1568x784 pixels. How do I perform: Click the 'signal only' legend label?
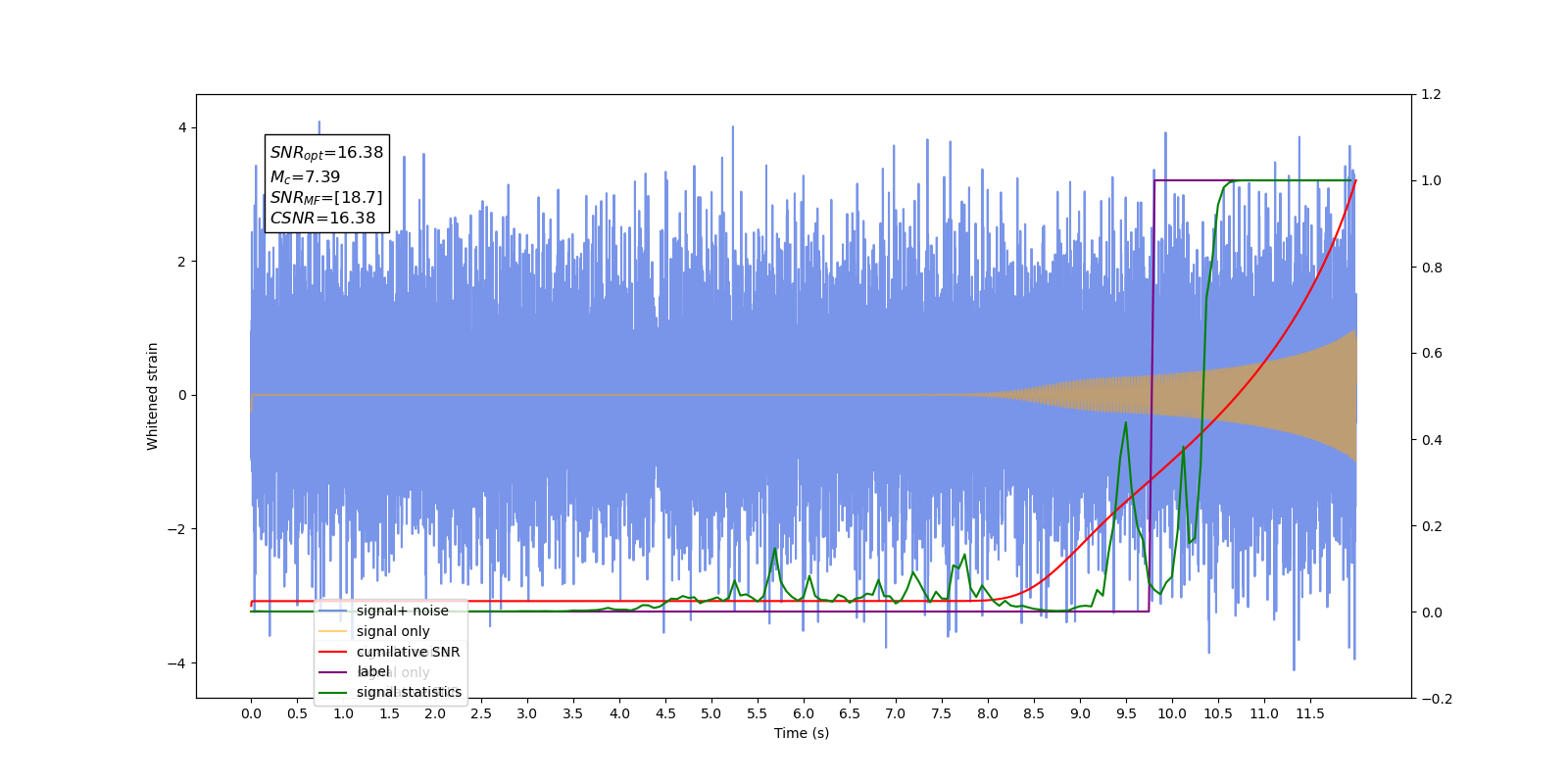pyautogui.click(x=393, y=631)
